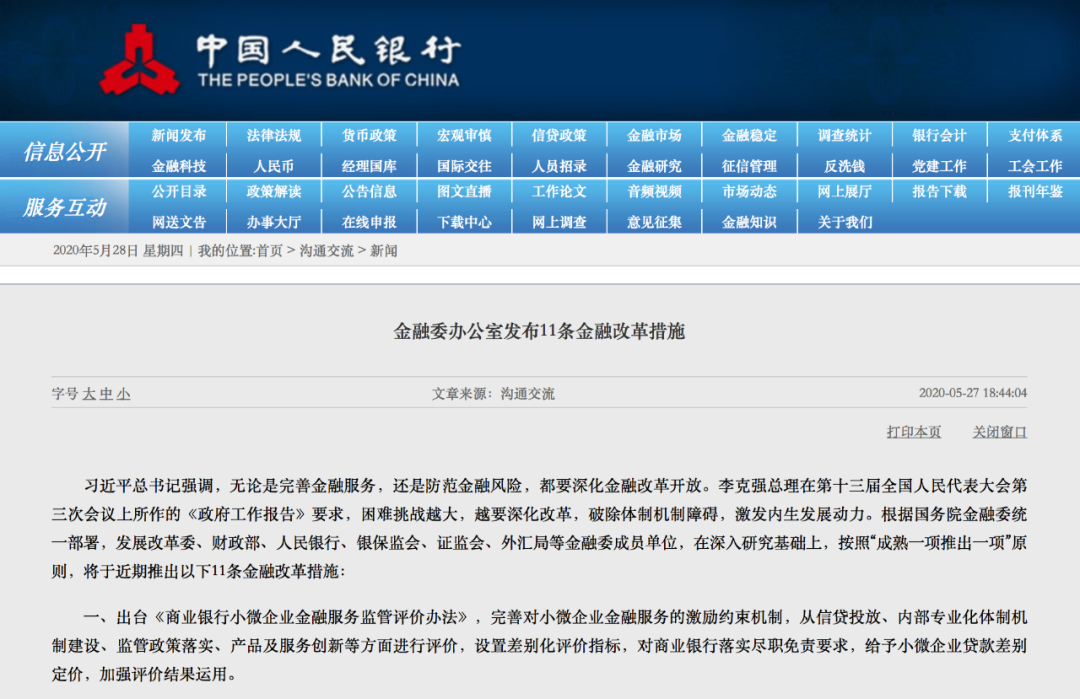This screenshot has width=1080, height=699.
Task: Click 关闭窗口 to close the window
Action: (x=999, y=432)
